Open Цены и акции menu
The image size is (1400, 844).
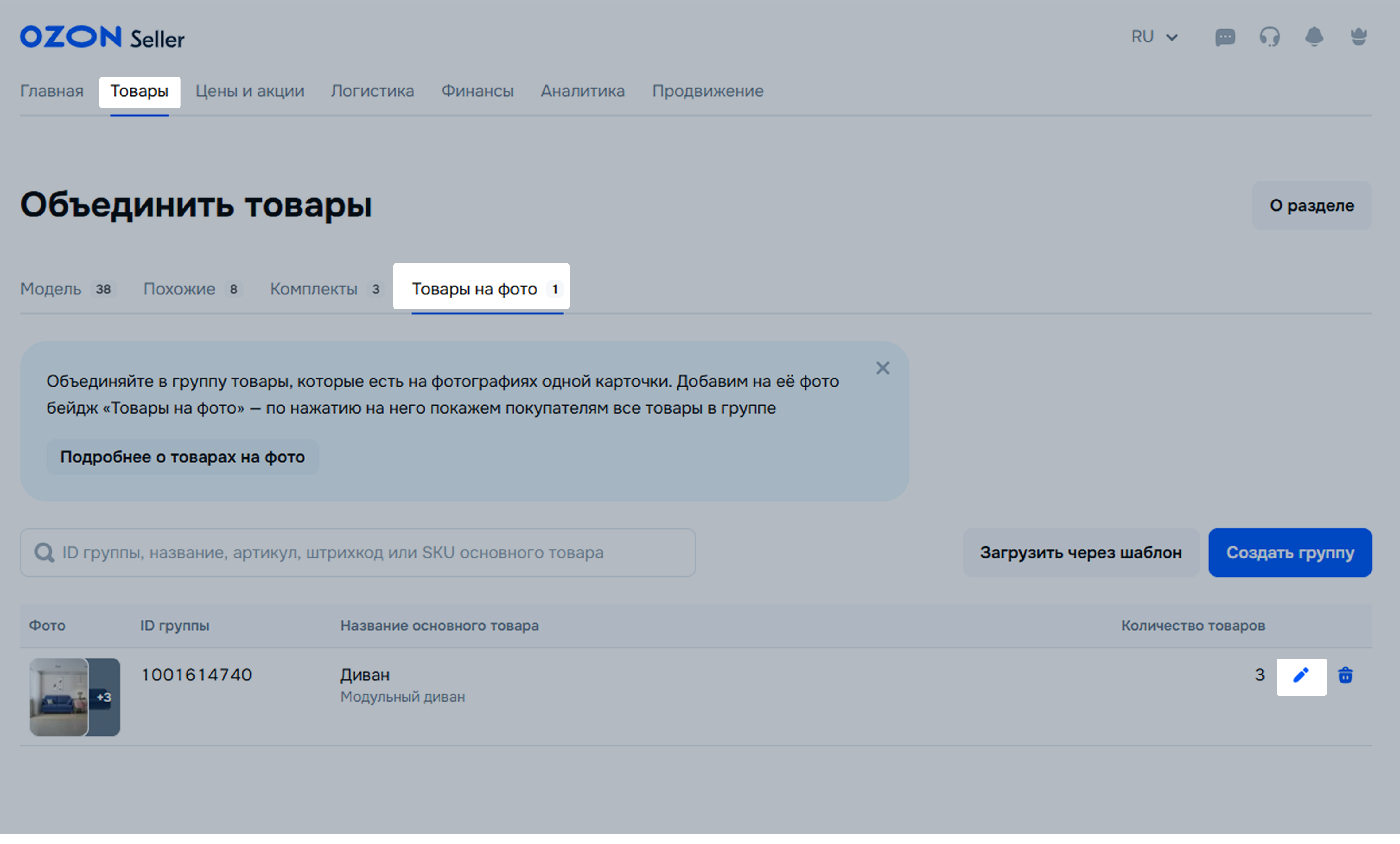coord(250,91)
